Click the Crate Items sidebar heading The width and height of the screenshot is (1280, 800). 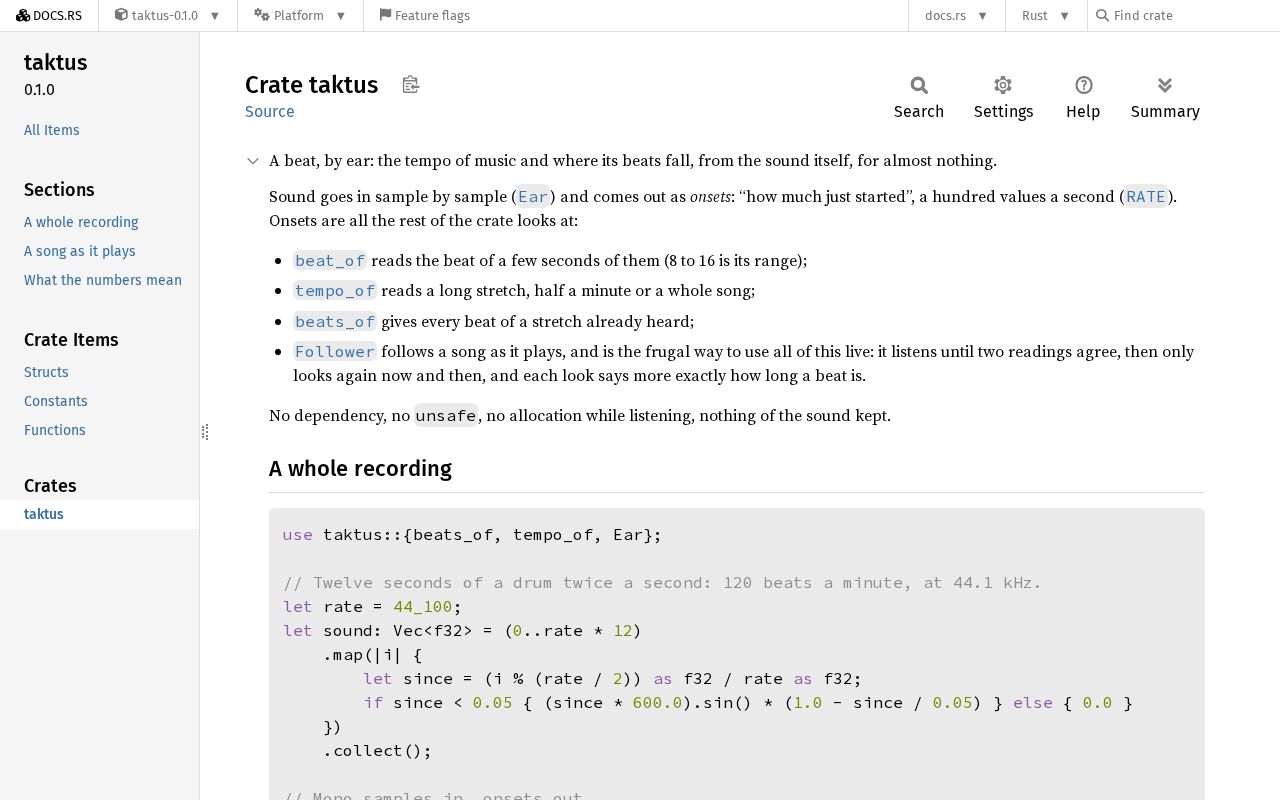(71, 340)
